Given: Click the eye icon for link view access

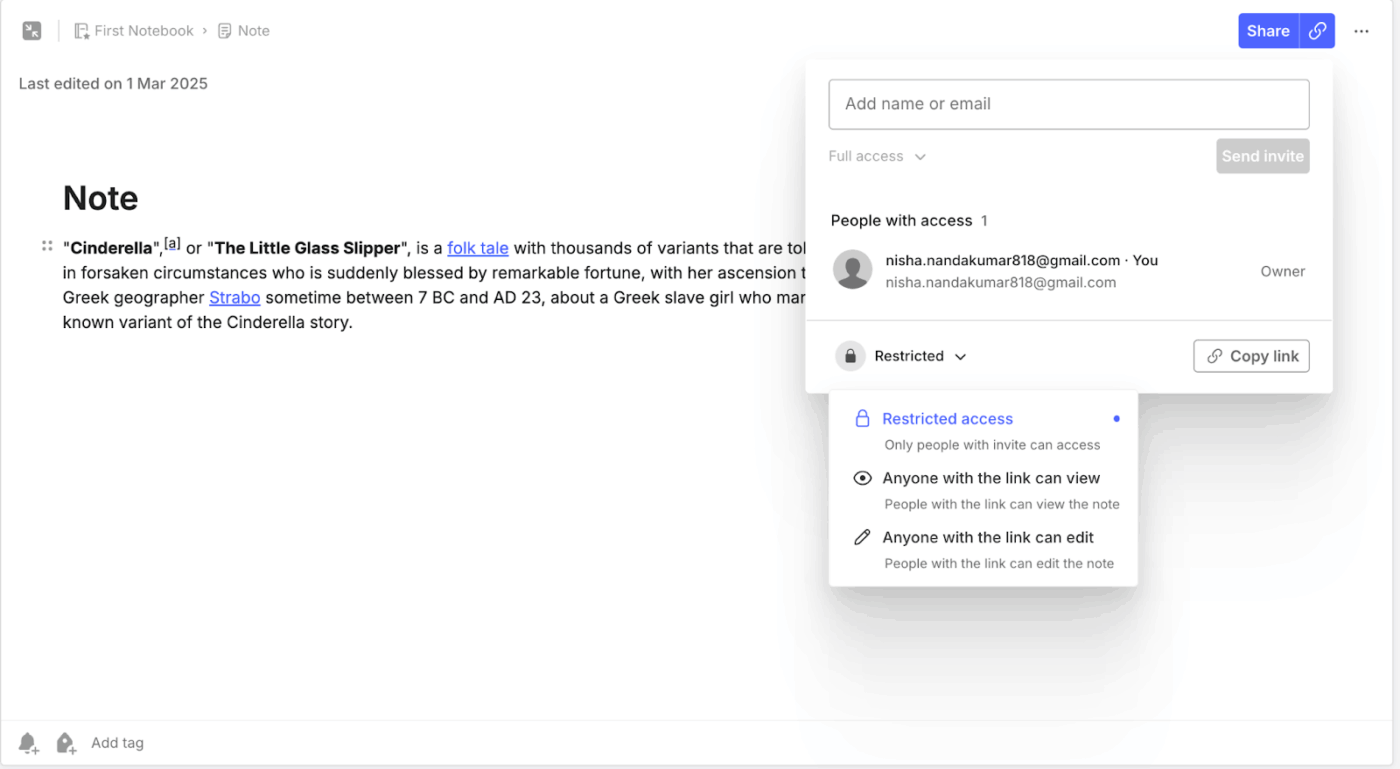Looking at the screenshot, I should (862, 478).
